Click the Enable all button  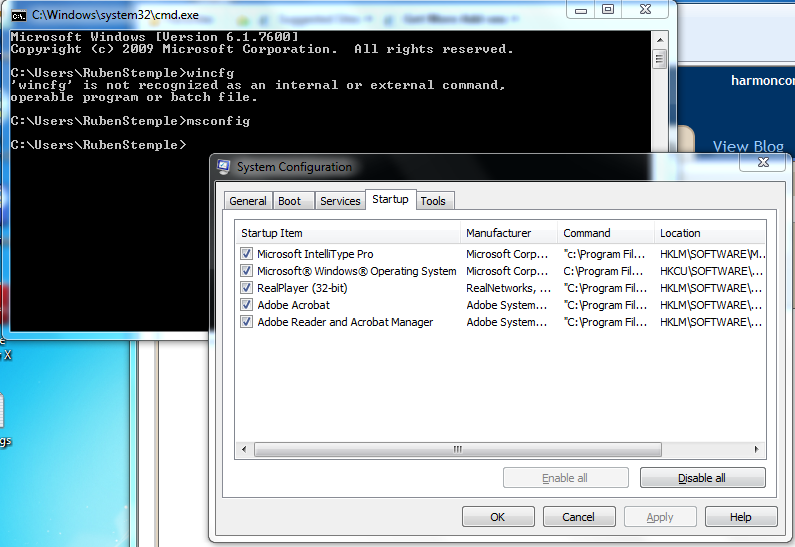click(x=565, y=478)
